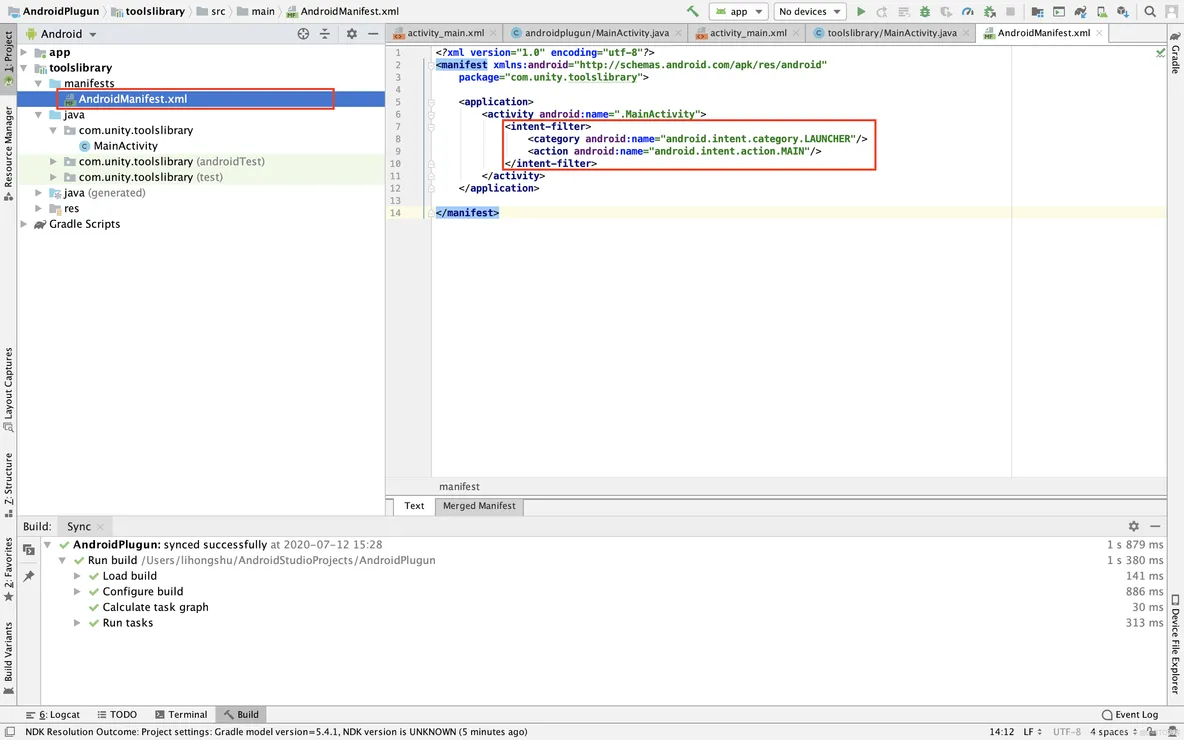Open the Event Log button

(1130, 714)
